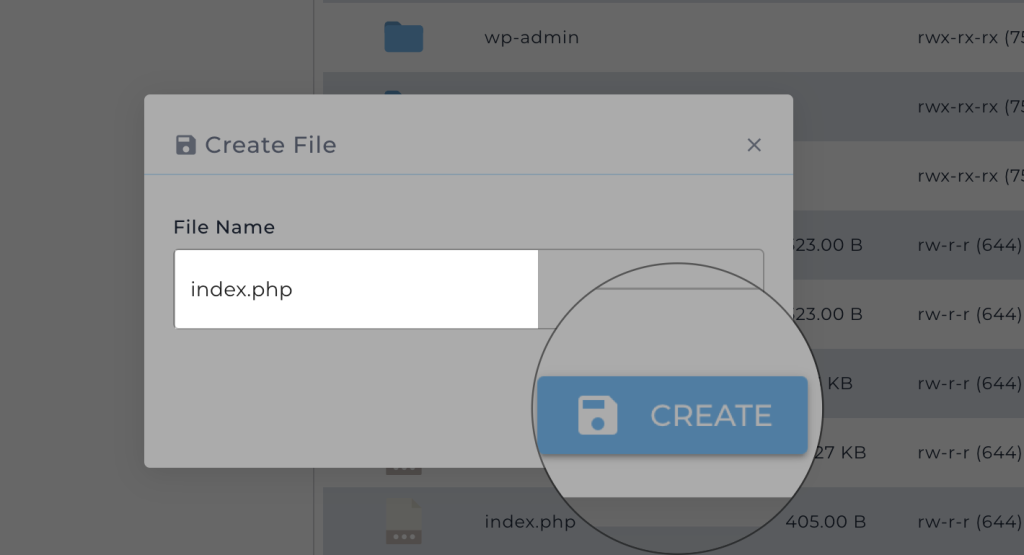Click the wp-admin rwx-rx-rx permissions value
The image size is (1024, 555).
pos(969,38)
